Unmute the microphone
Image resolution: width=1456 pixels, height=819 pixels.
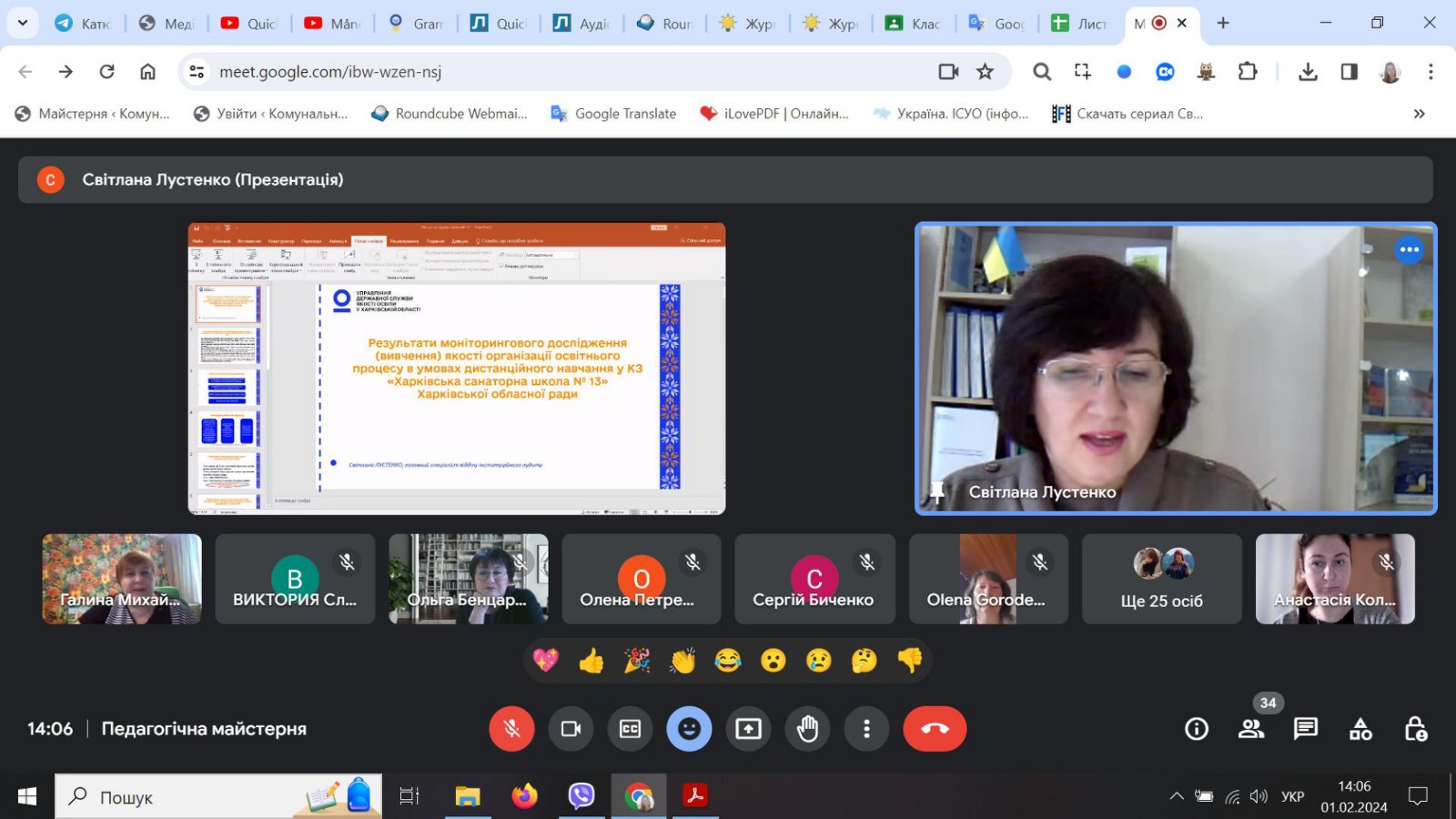click(511, 729)
